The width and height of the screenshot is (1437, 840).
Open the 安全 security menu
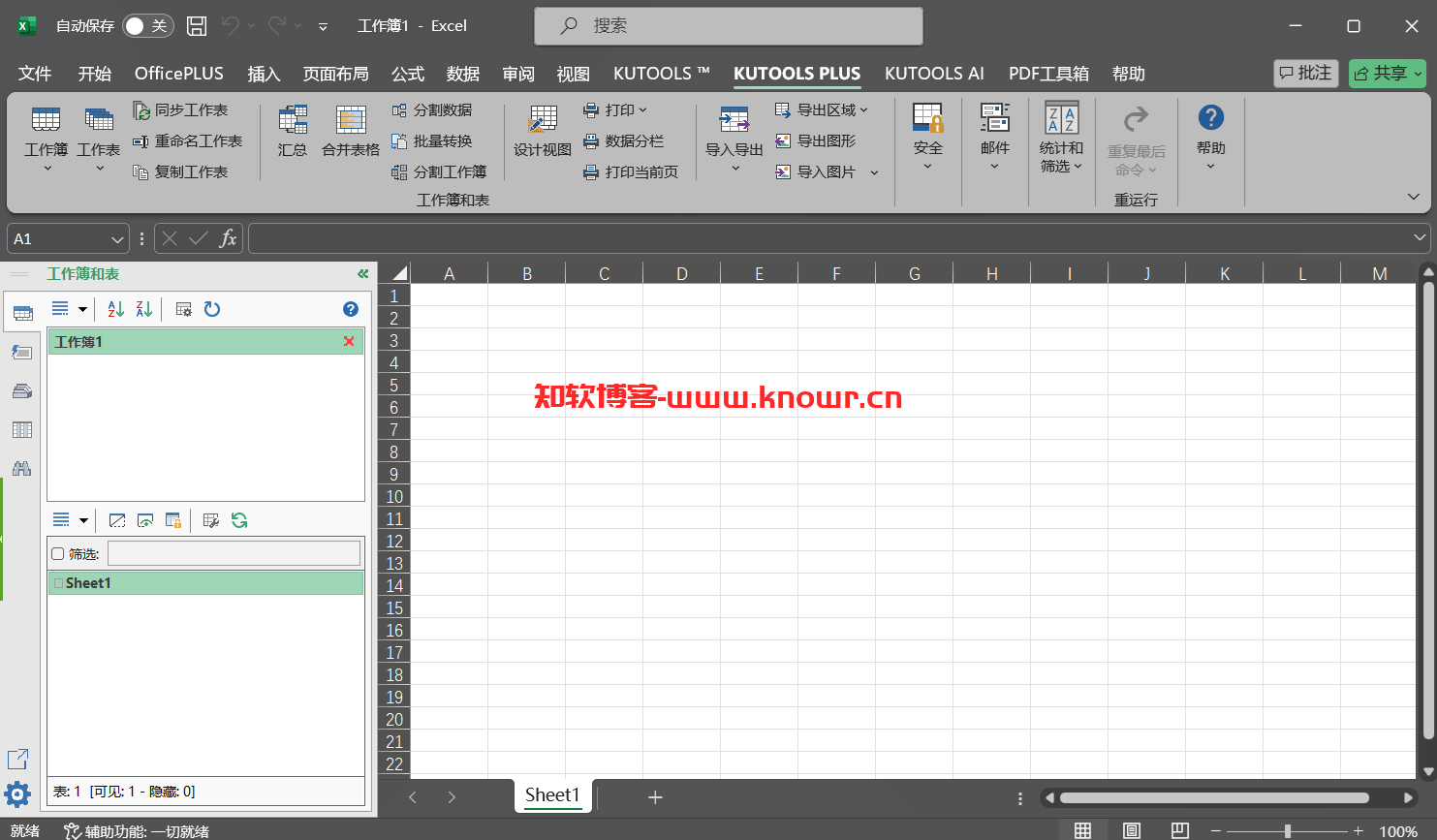point(927,138)
